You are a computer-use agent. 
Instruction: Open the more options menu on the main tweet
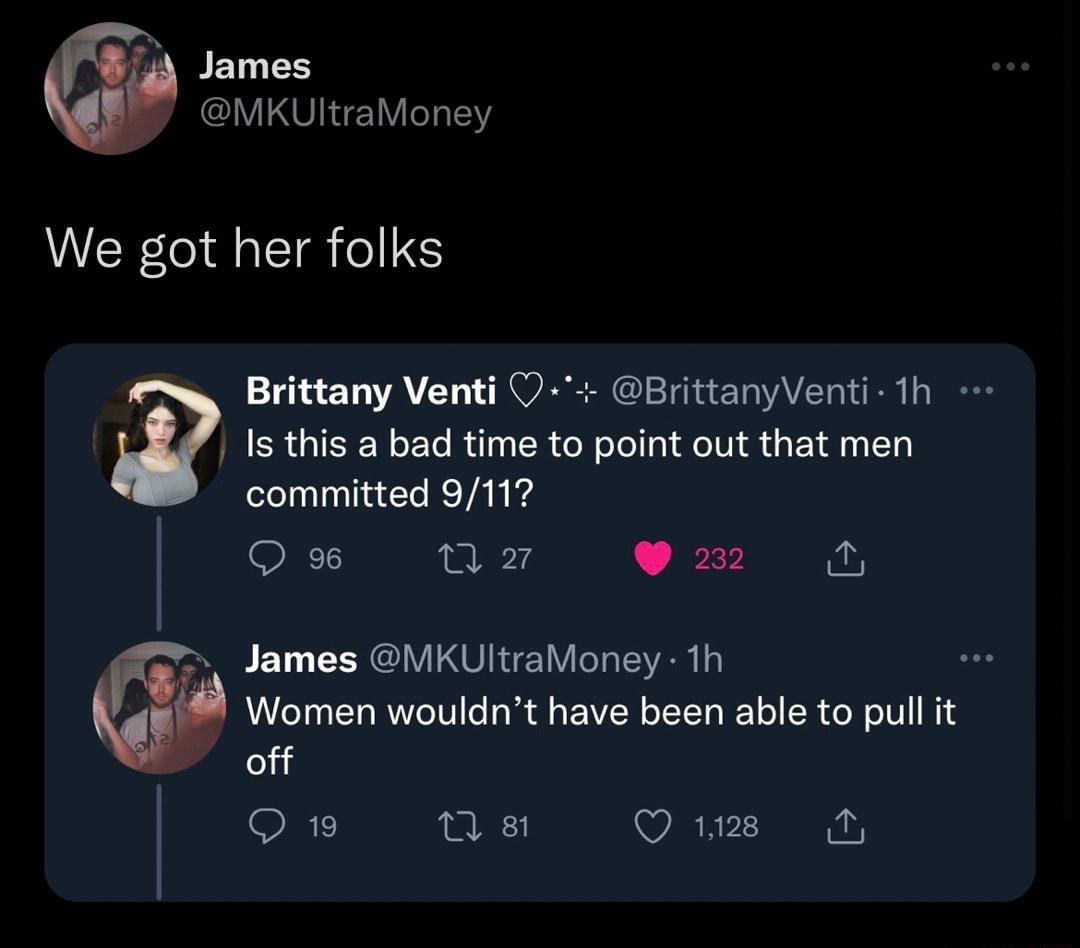coord(1011,65)
